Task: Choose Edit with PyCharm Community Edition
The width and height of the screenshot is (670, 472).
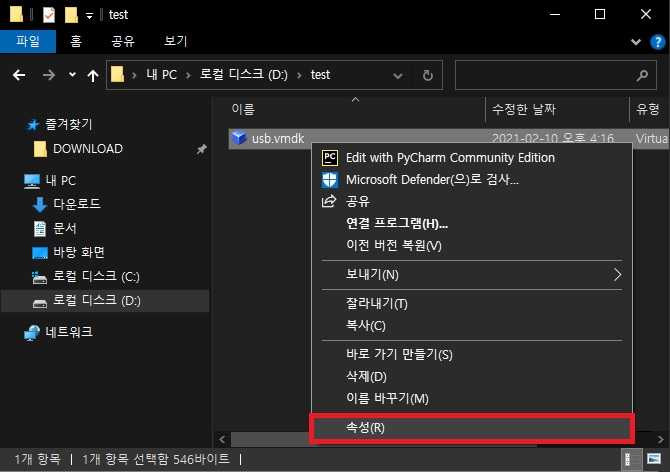Action: [472, 158]
